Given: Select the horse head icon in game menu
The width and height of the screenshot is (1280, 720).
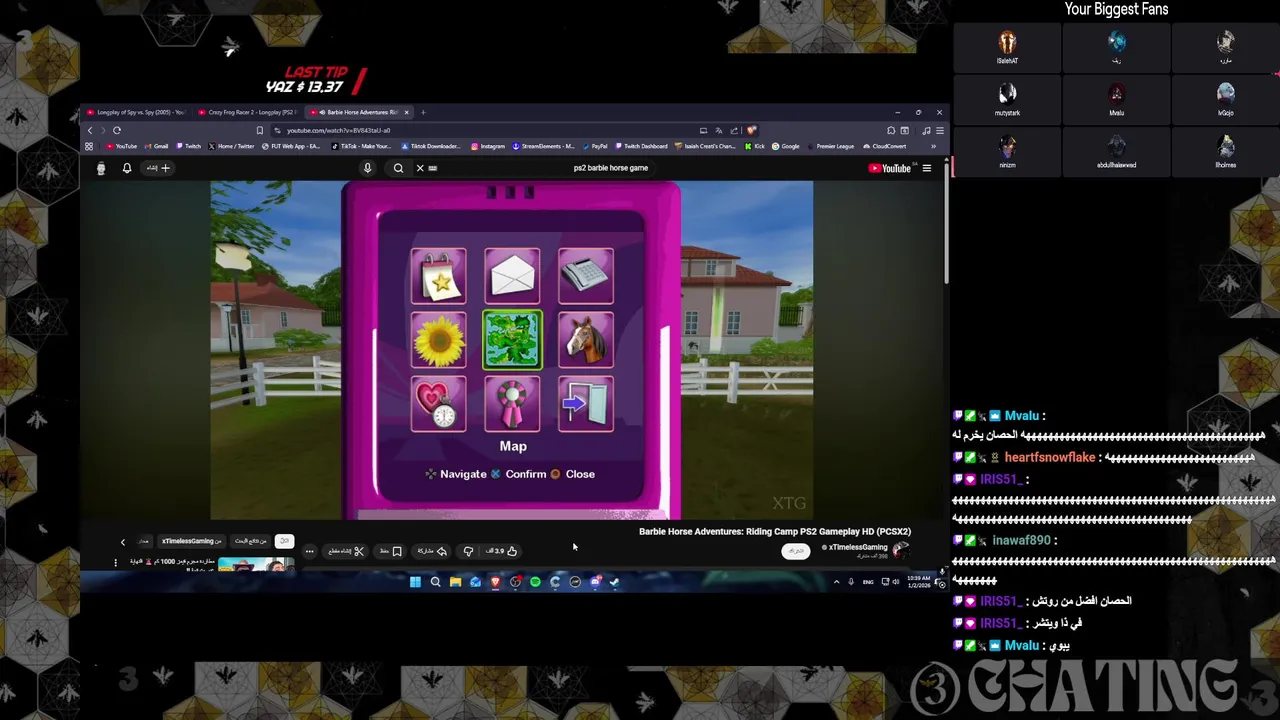Looking at the screenshot, I should pyautogui.click(x=586, y=340).
